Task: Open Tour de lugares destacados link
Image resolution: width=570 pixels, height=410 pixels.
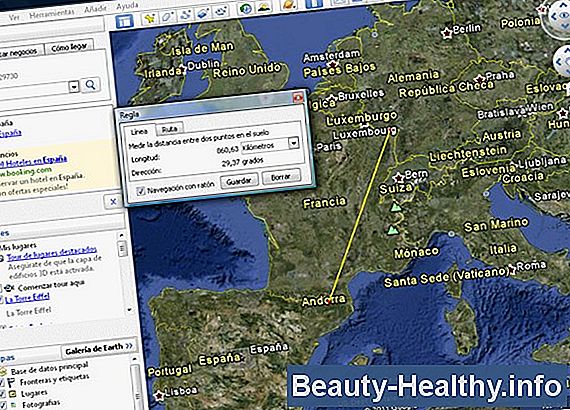Action: tap(52, 253)
